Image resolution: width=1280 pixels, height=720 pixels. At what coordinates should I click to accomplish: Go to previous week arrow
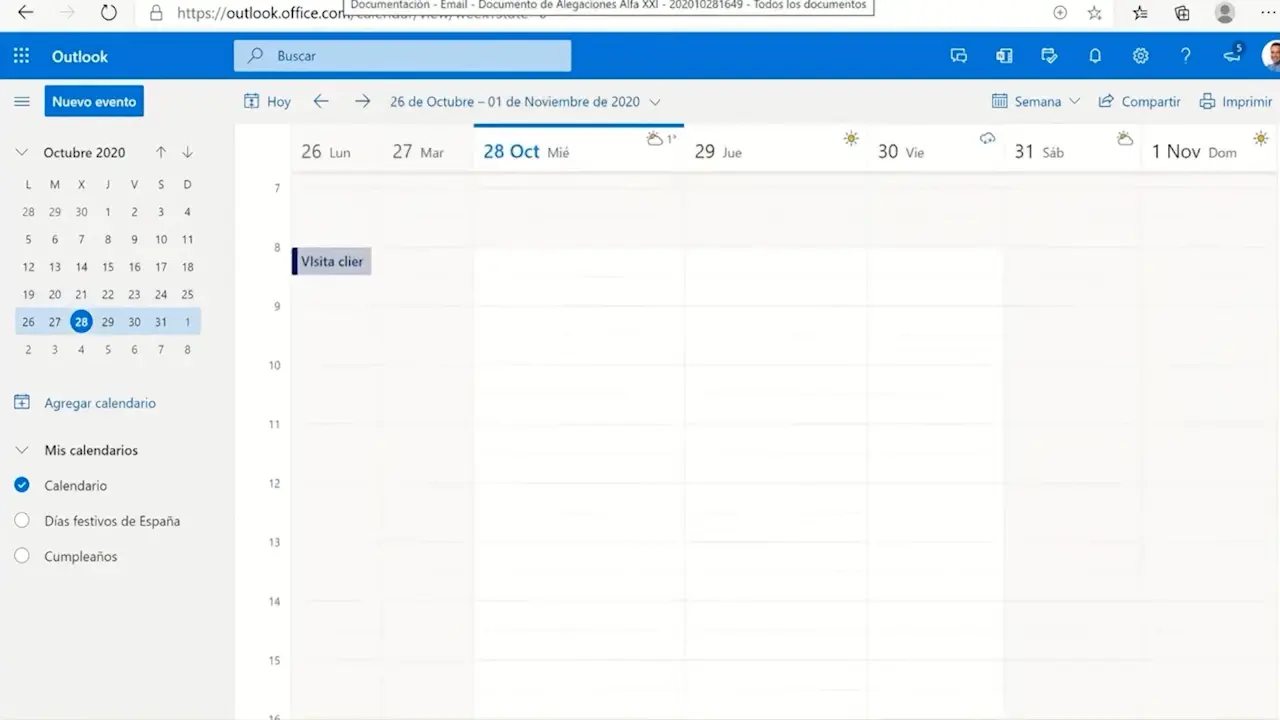pyautogui.click(x=321, y=101)
